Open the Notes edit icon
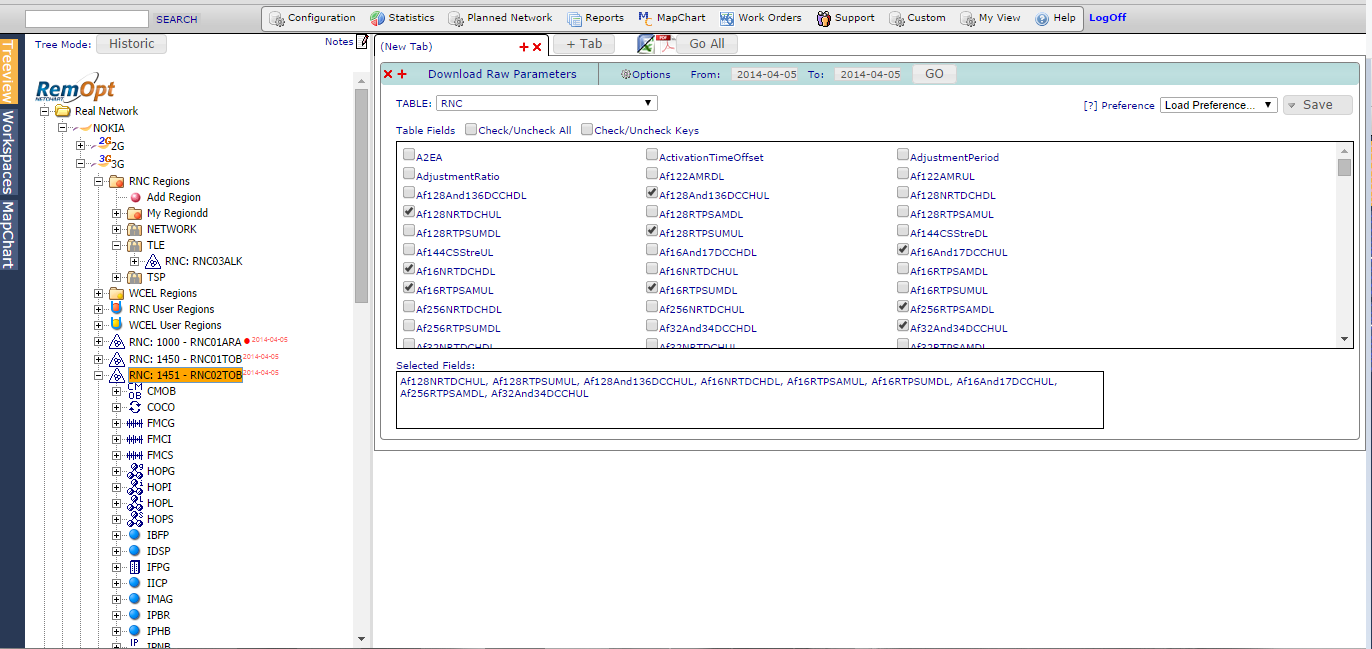The height and width of the screenshot is (649, 1372). (363, 41)
